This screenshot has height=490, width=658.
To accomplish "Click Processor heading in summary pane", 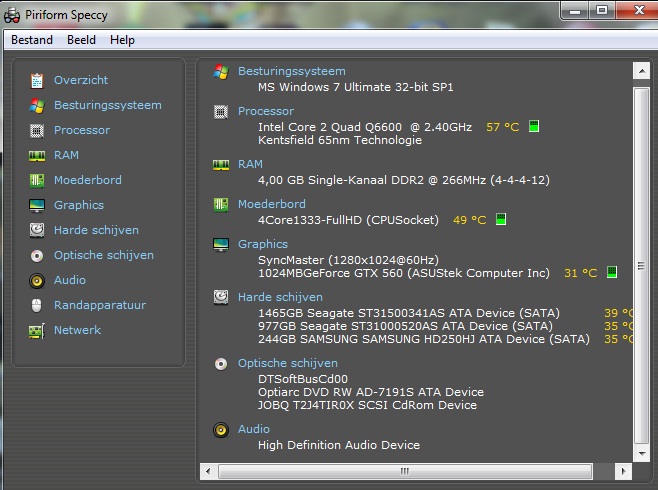I will pyautogui.click(x=266, y=111).
